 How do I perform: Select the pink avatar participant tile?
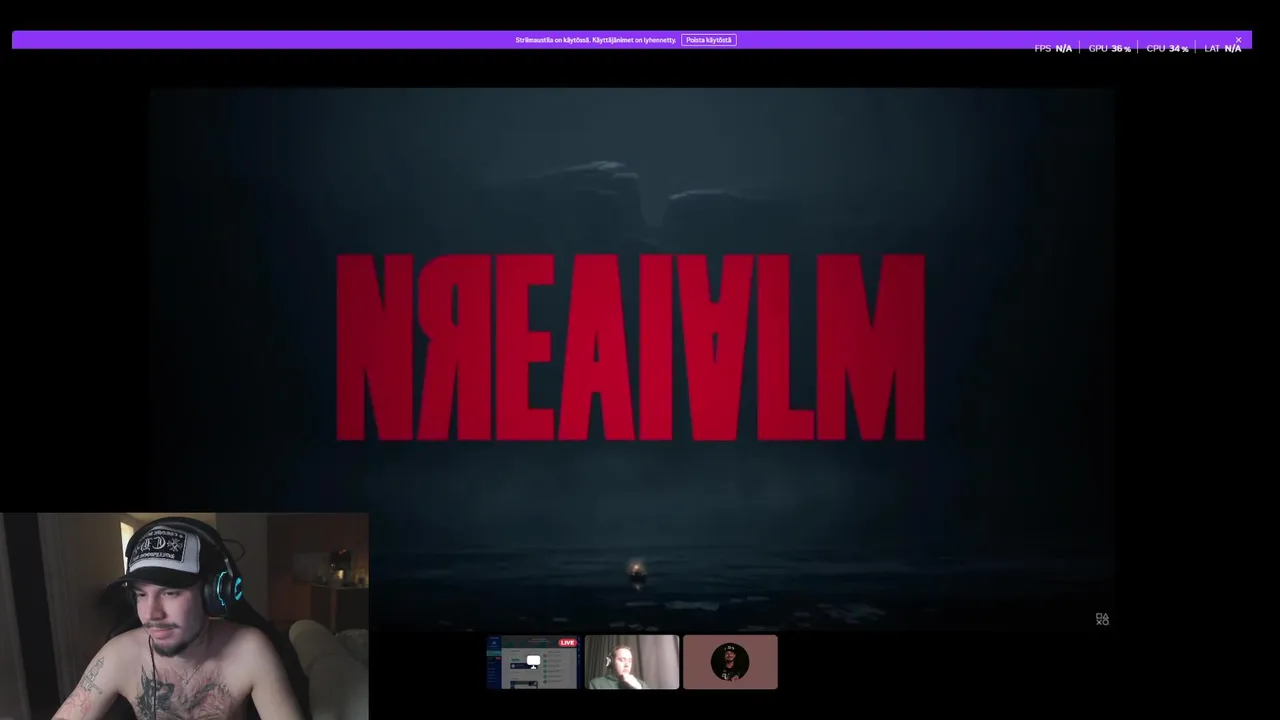click(x=730, y=662)
